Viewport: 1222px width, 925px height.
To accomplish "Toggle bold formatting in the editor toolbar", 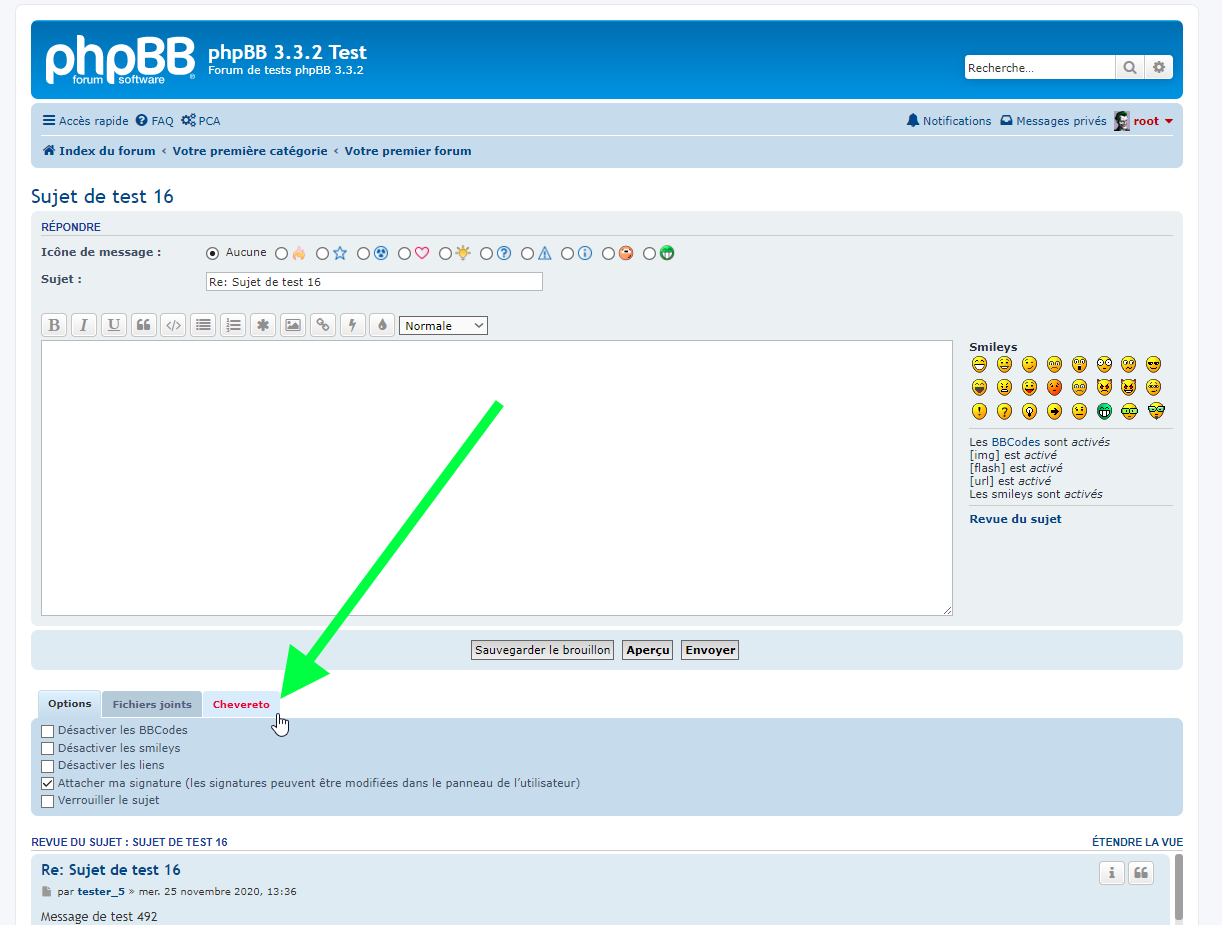I will tap(54, 325).
